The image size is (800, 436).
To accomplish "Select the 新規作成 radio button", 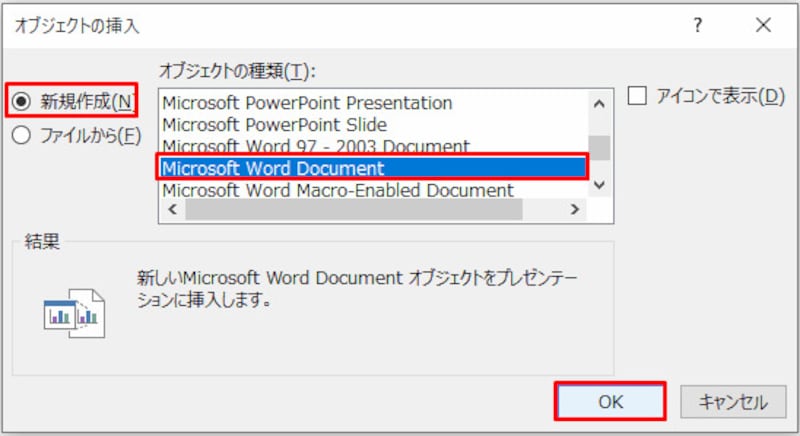I will [20, 101].
